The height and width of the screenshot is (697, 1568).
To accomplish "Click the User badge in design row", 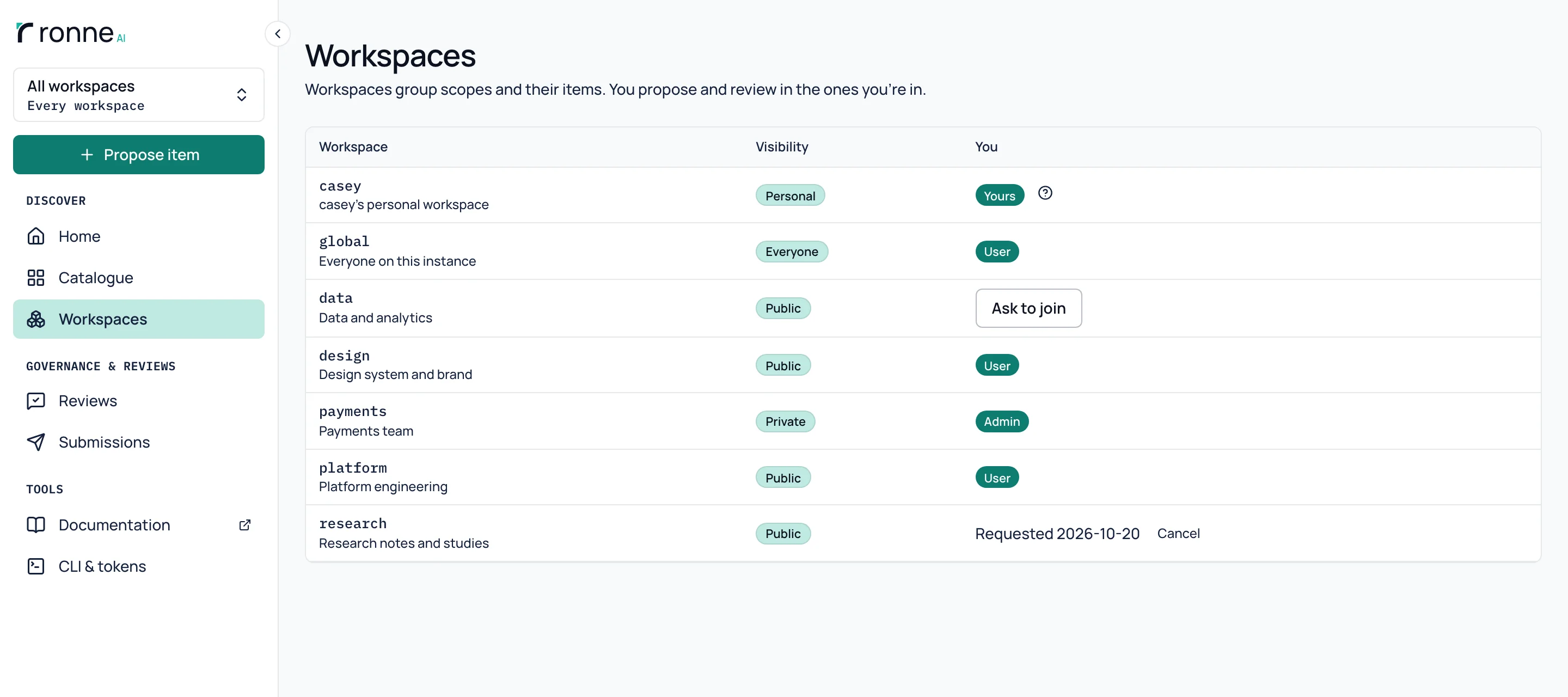I will click(x=996, y=365).
